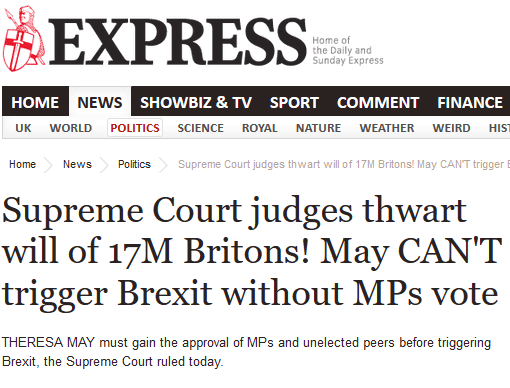Click the EXPRESS masthead wordmark
The image size is (510, 388).
(177, 42)
